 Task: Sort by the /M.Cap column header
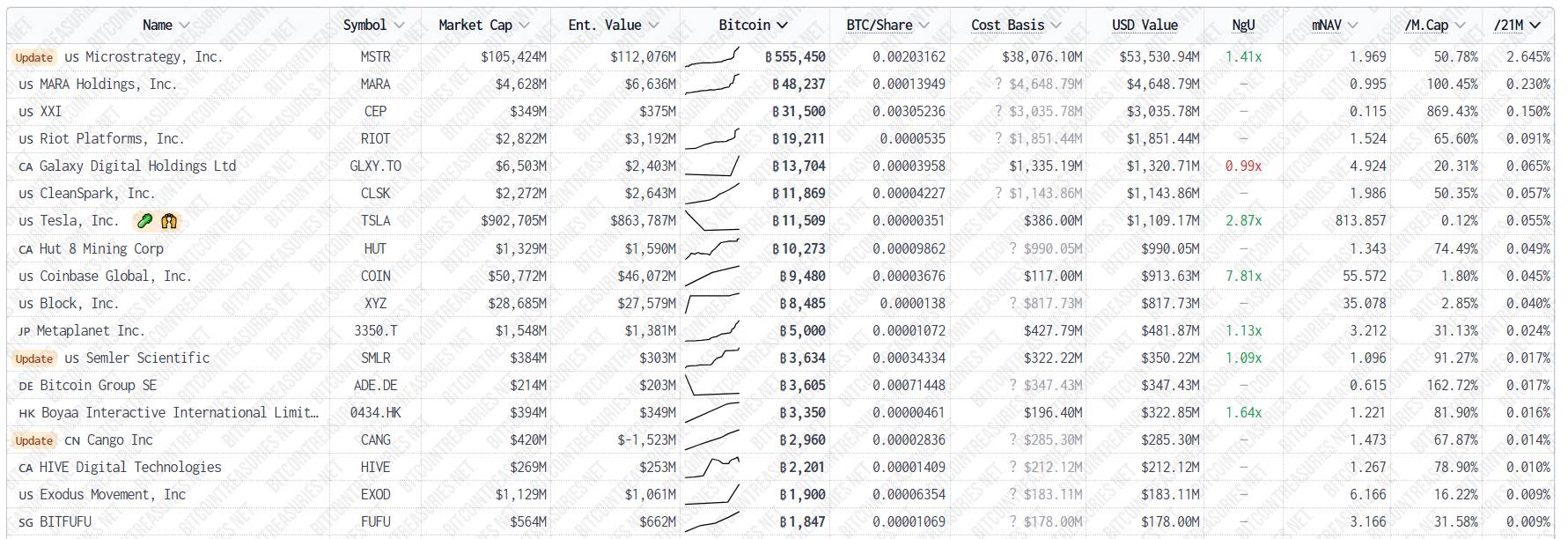click(1435, 26)
